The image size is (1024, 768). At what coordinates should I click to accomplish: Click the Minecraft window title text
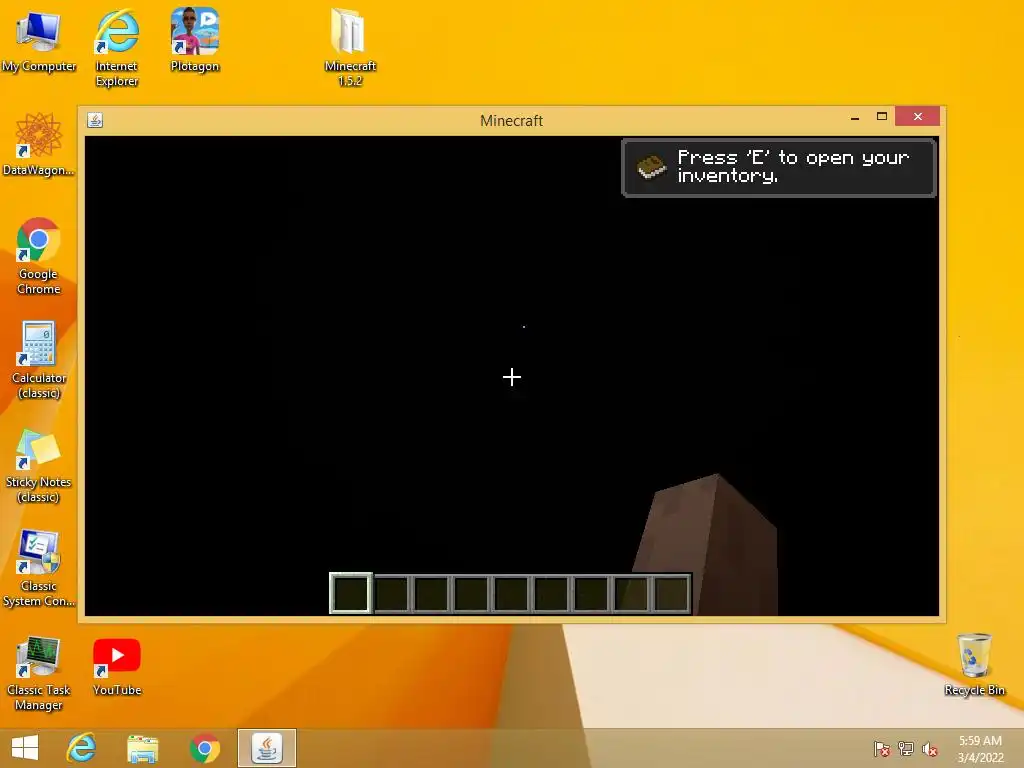tap(511, 121)
